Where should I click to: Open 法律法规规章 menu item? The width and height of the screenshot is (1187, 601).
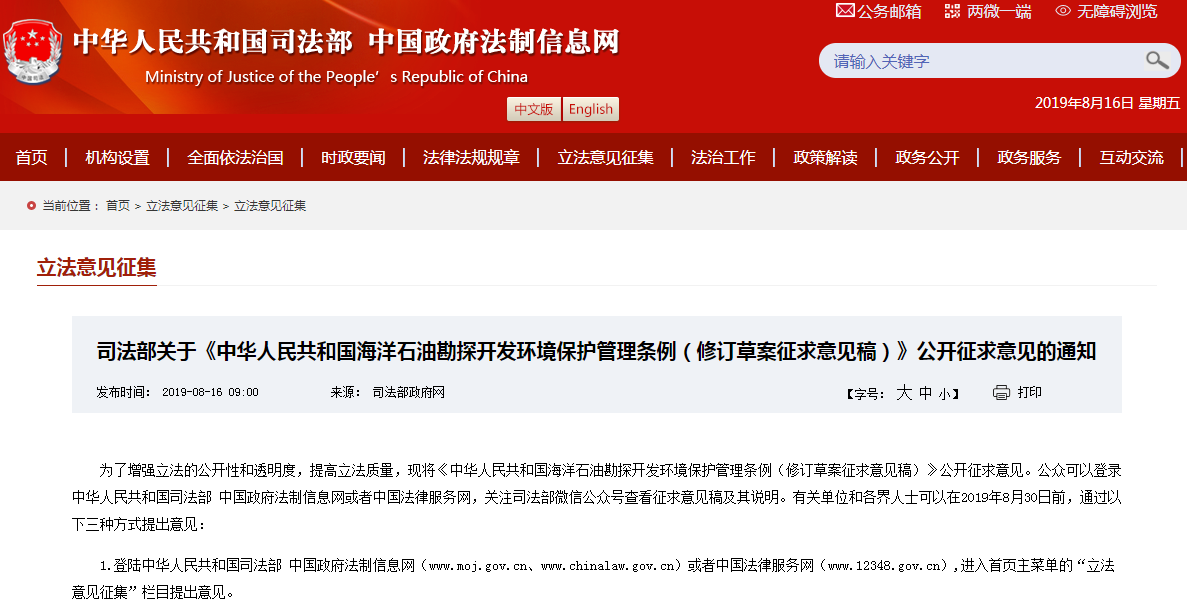(471, 157)
